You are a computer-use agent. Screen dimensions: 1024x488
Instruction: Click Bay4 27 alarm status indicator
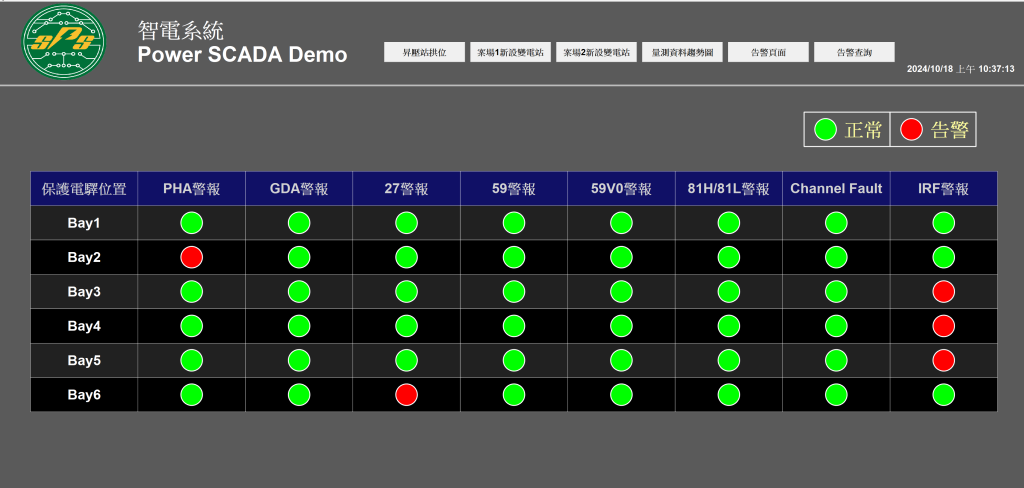click(x=406, y=326)
